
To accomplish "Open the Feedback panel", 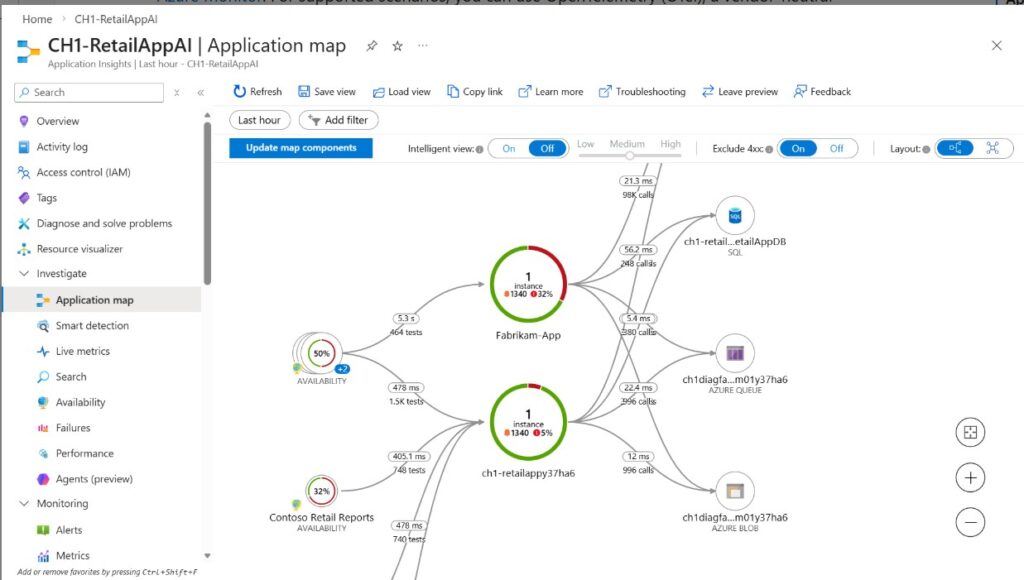I will [x=822, y=91].
